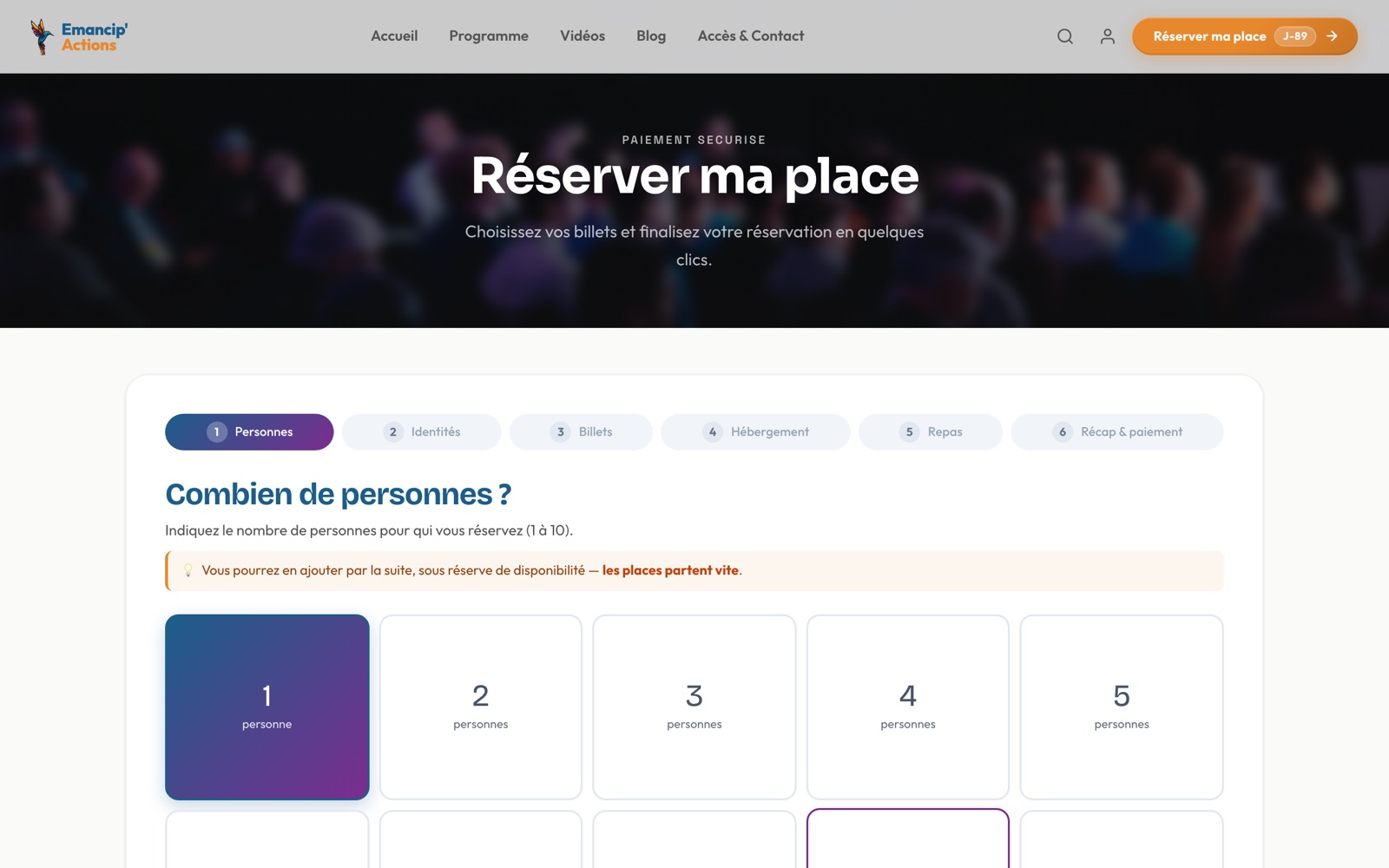
Task: Select the 1 personne card
Action: 267,707
